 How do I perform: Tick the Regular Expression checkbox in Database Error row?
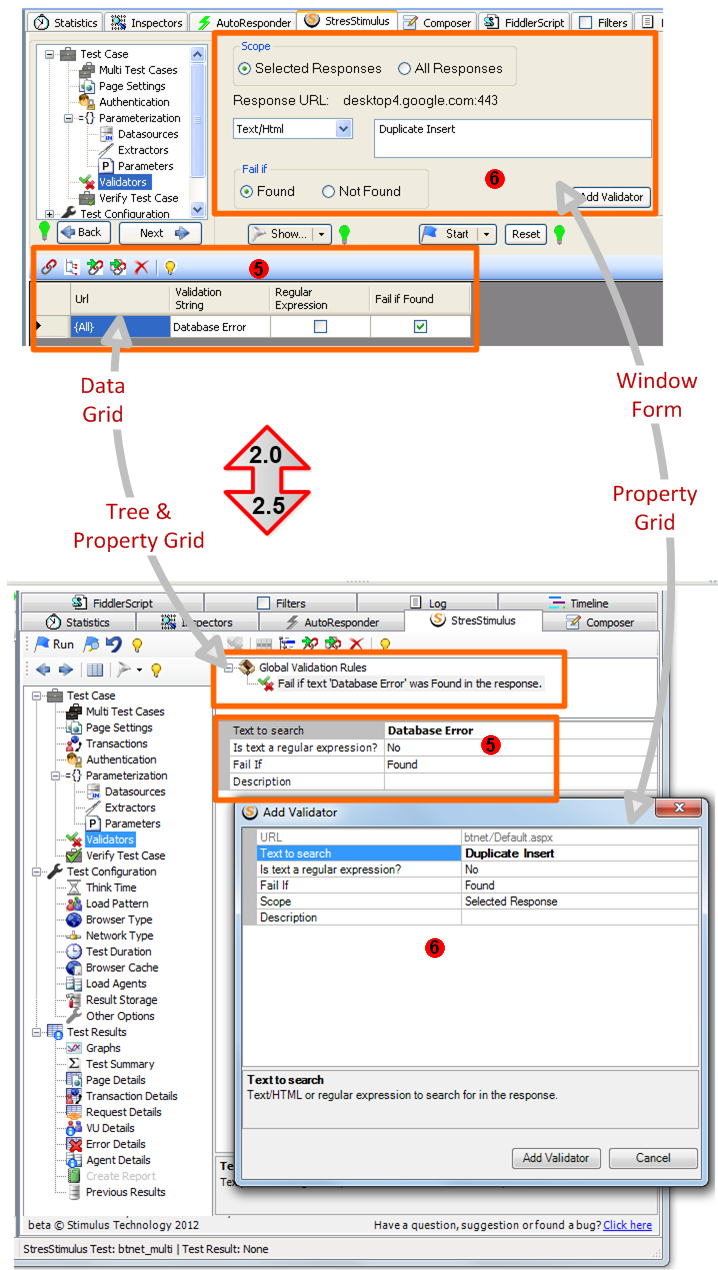(320, 326)
